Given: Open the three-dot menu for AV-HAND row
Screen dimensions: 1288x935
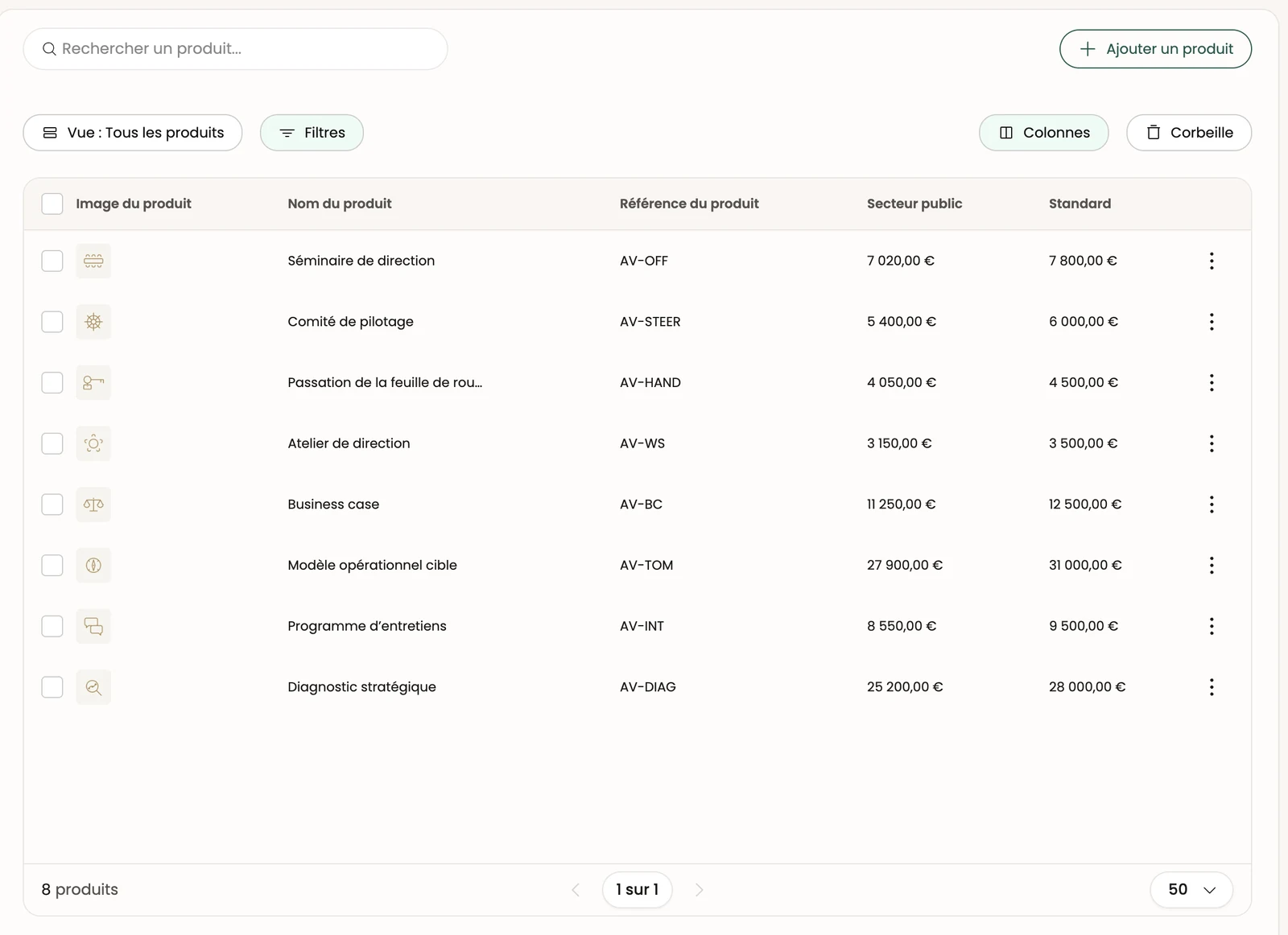Looking at the screenshot, I should [x=1212, y=383].
